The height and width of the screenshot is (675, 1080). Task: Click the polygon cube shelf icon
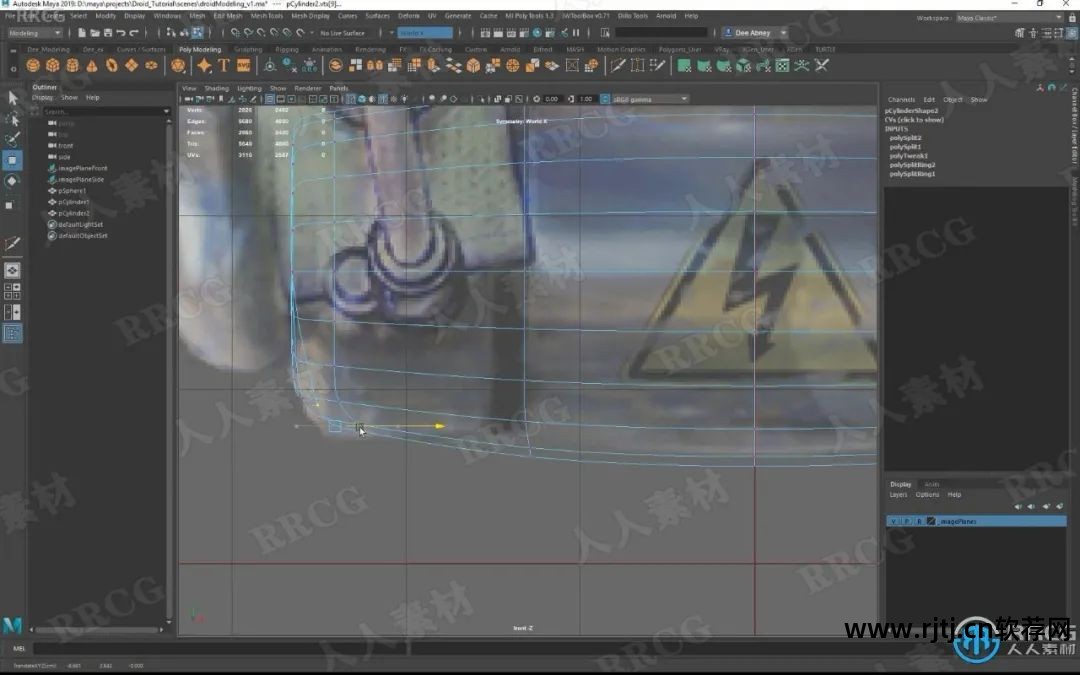click(52, 66)
